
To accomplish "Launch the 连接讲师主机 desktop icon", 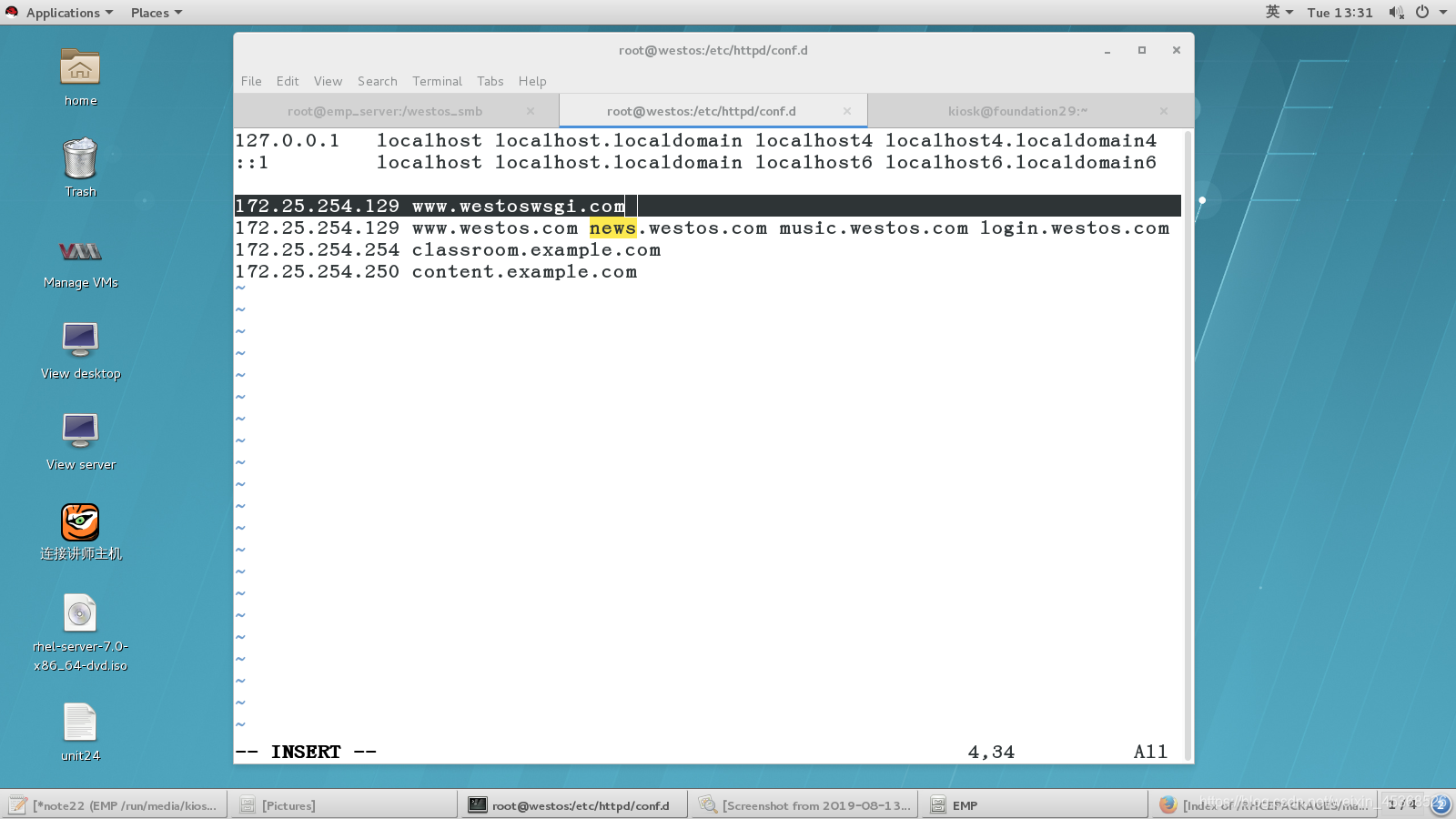I will [x=80, y=522].
